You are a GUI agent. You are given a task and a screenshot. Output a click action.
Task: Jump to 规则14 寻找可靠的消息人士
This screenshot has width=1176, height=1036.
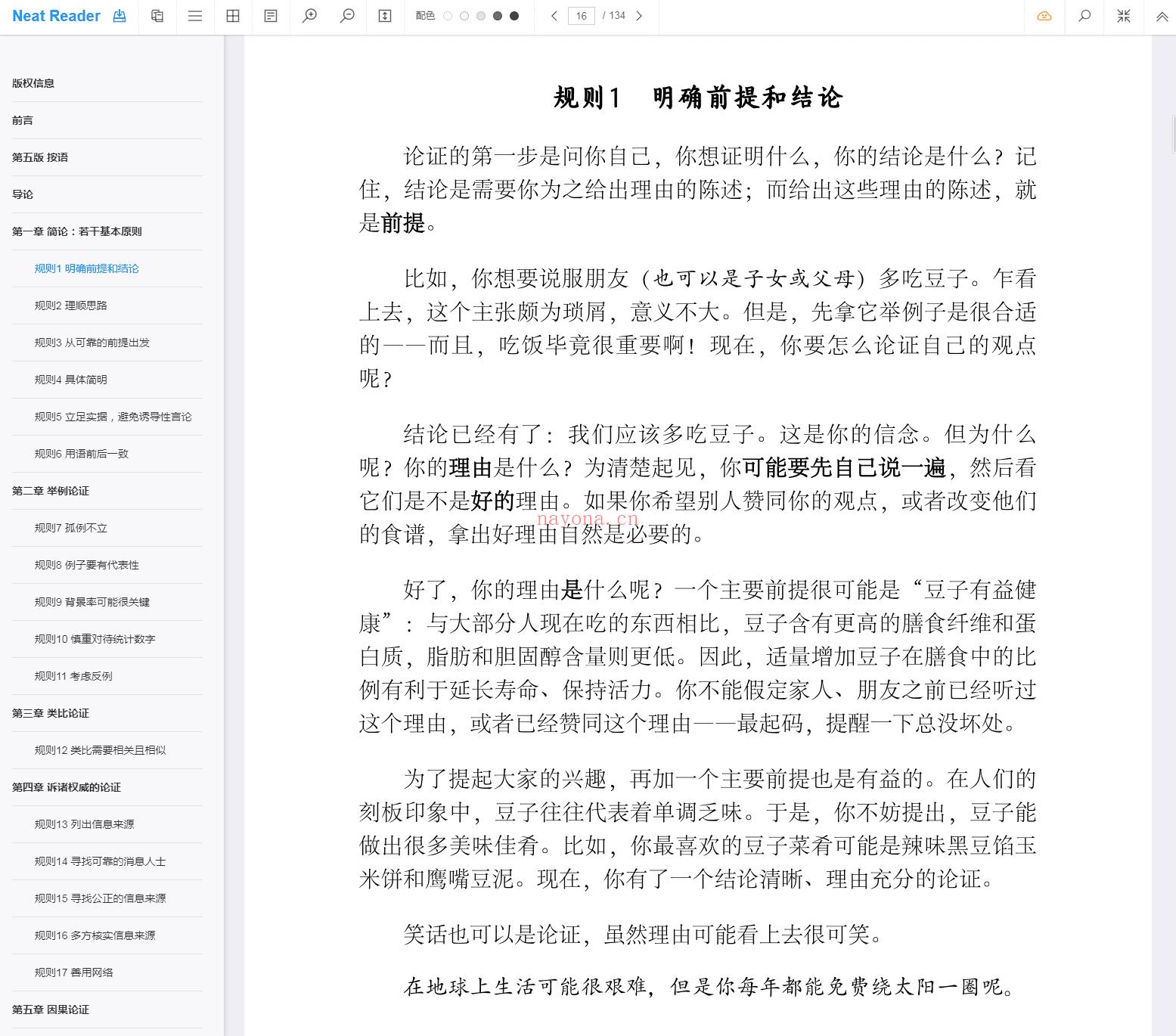[x=101, y=861]
